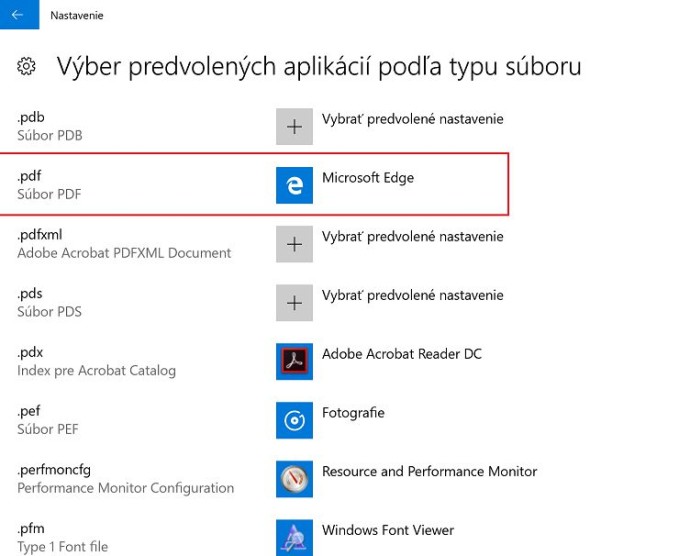Click the 'Fotografie' app label
The height and width of the screenshot is (556, 679).
point(353,413)
